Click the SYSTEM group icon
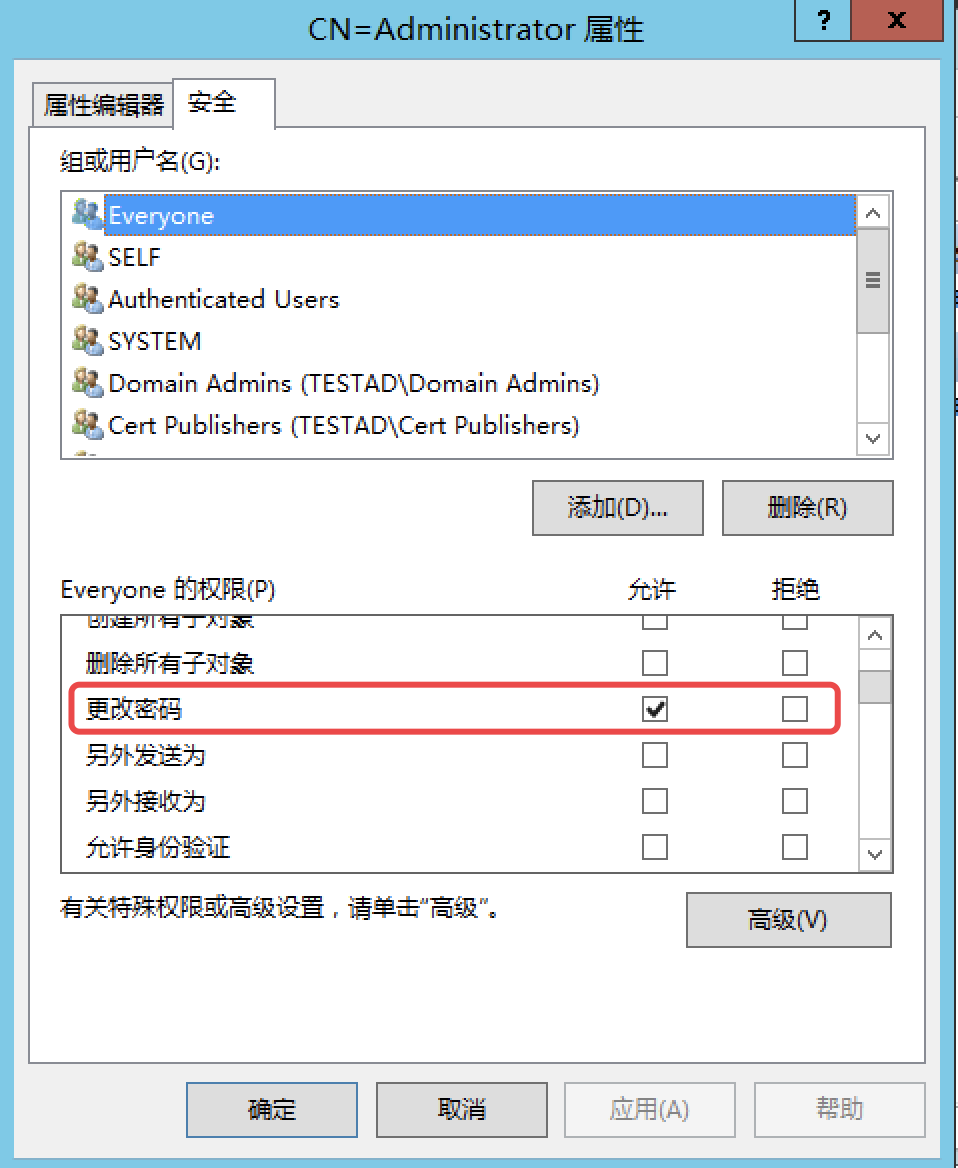958x1168 pixels. [87, 340]
